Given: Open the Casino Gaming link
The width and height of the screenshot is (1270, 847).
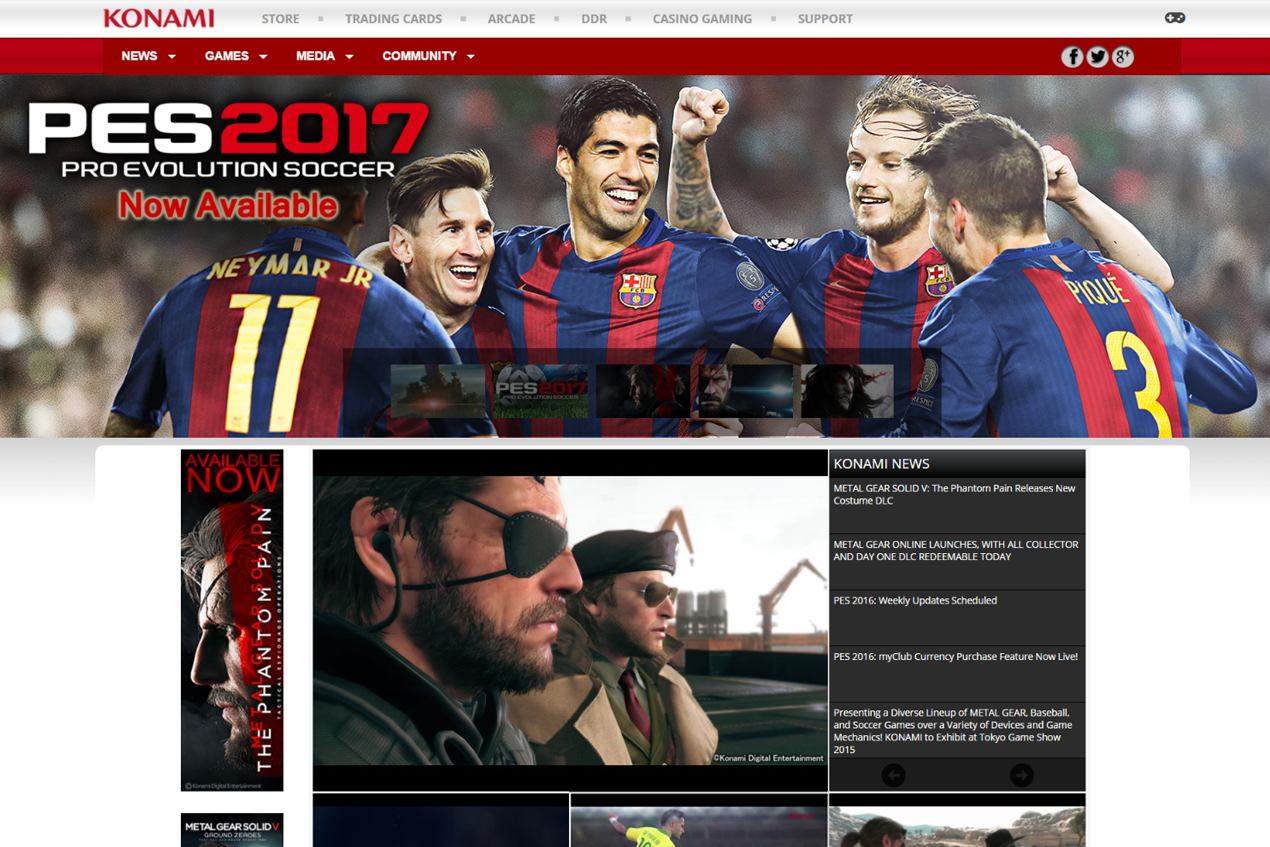Looking at the screenshot, I should tap(702, 19).
